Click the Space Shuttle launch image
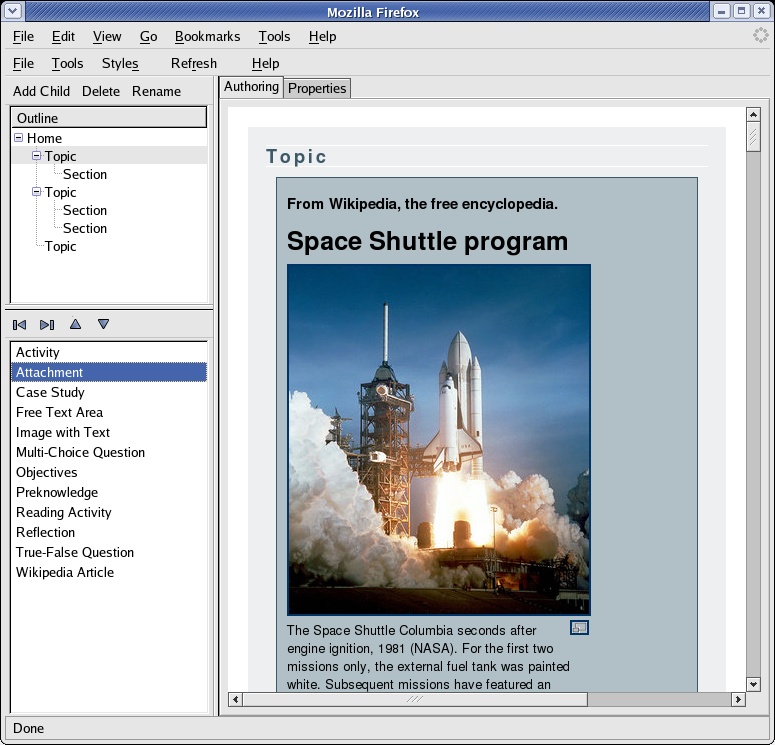Image resolution: width=775 pixels, height=745 pixels. coord(439,439)
